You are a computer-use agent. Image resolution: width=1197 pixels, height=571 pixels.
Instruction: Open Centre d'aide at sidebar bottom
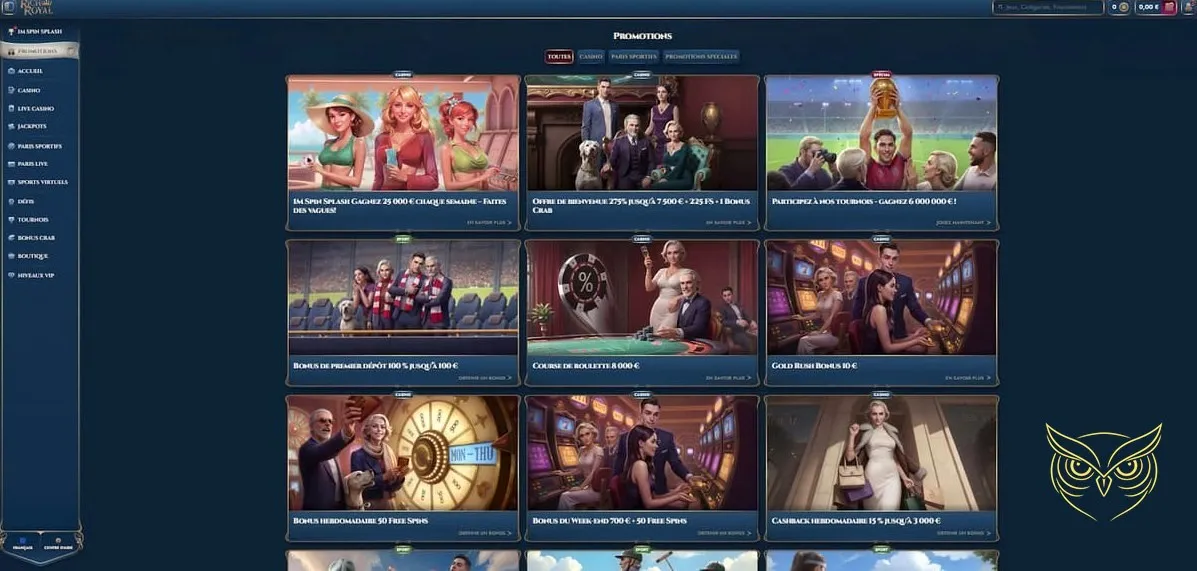click(x=58, y=545)
